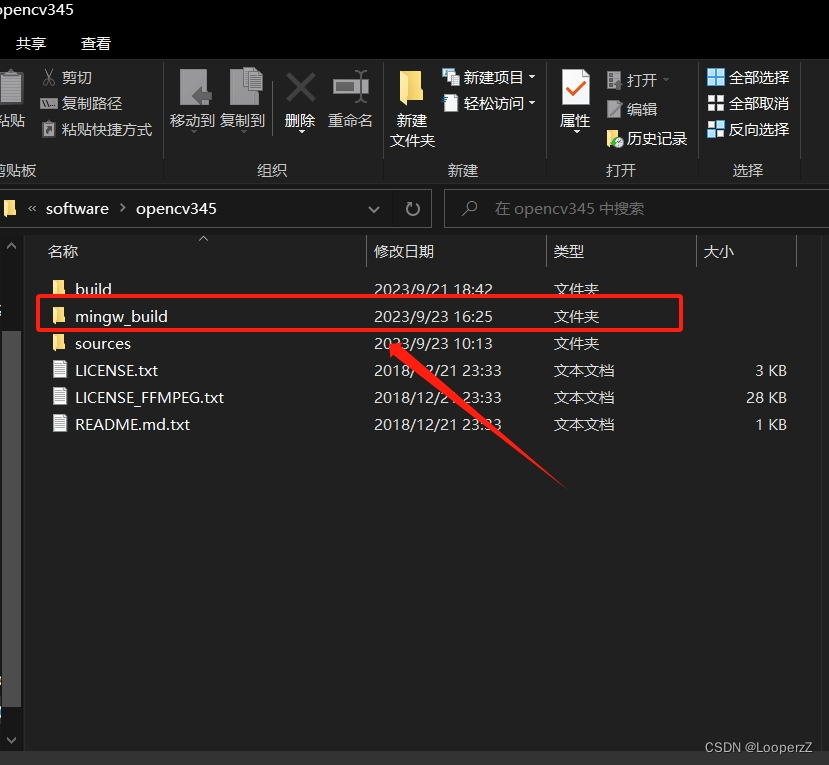This screenshot has height=765, width=829.
Task: Click the '3 KB' size cell
Action: click(771, 371)
